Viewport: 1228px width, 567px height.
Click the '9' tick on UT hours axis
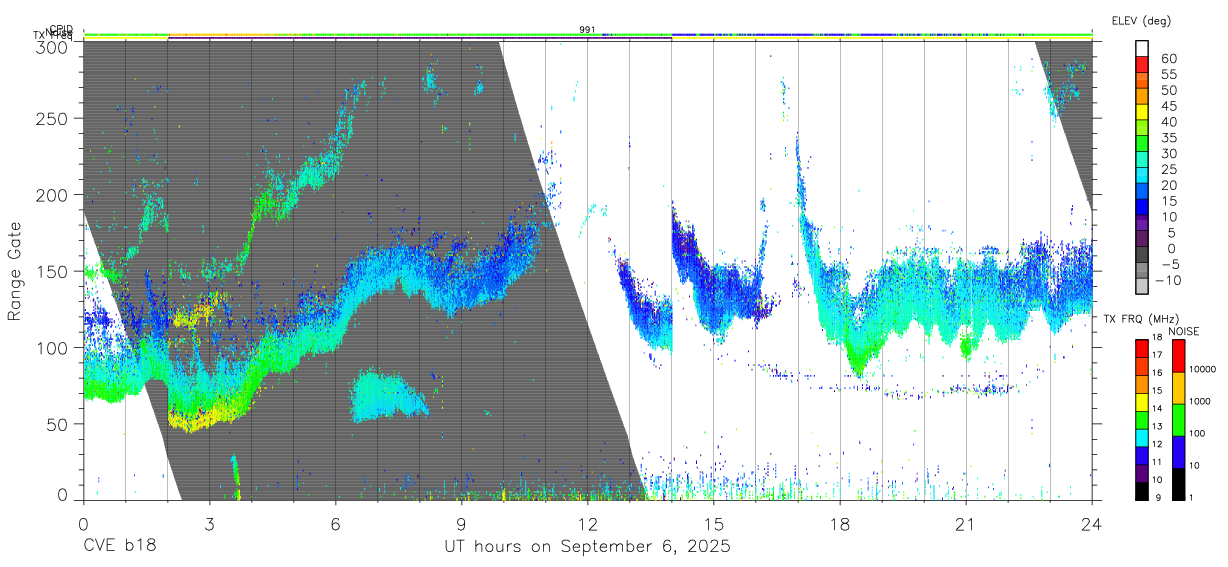click(461, 523)
